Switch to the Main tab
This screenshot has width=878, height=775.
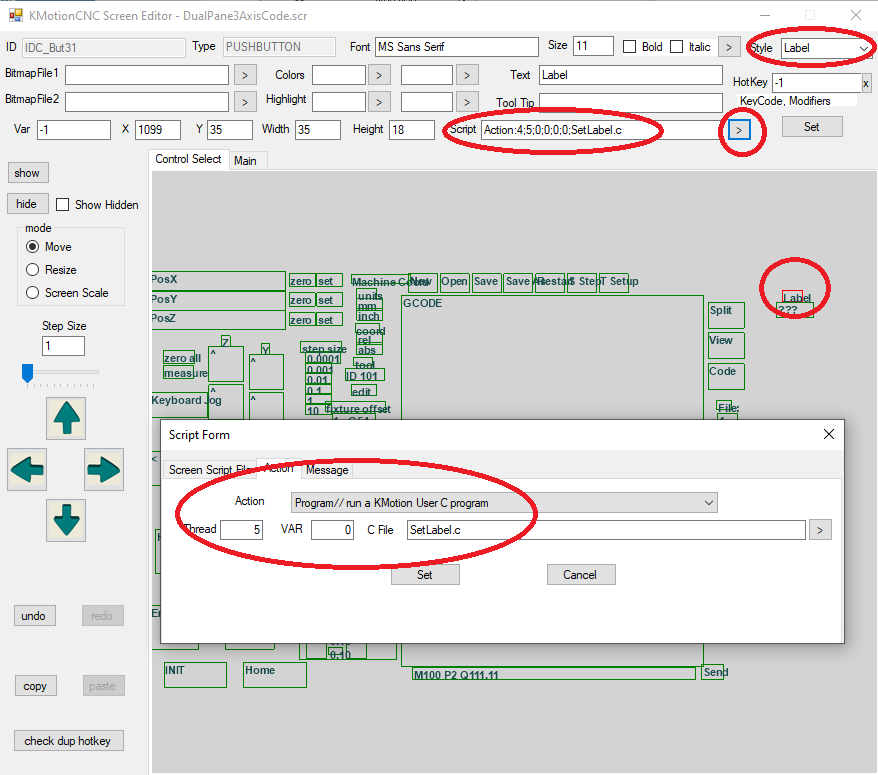point(245,161)
